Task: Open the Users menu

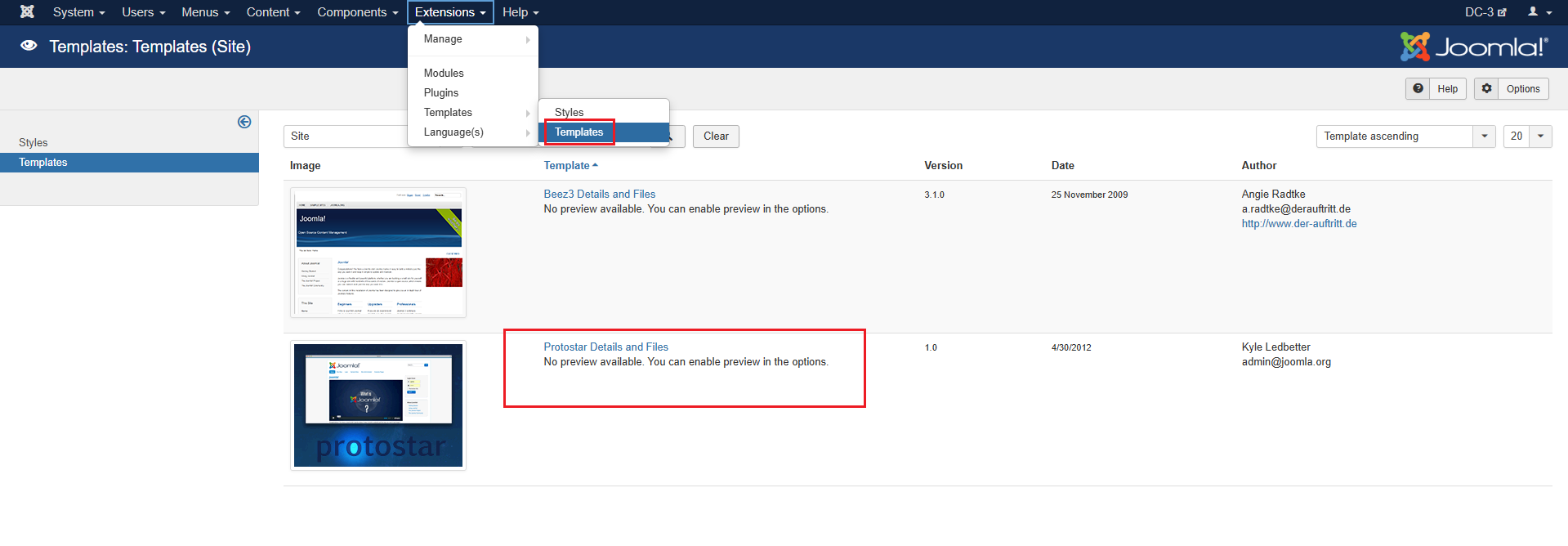Action: pyautogui.click(x=144, y=12)
